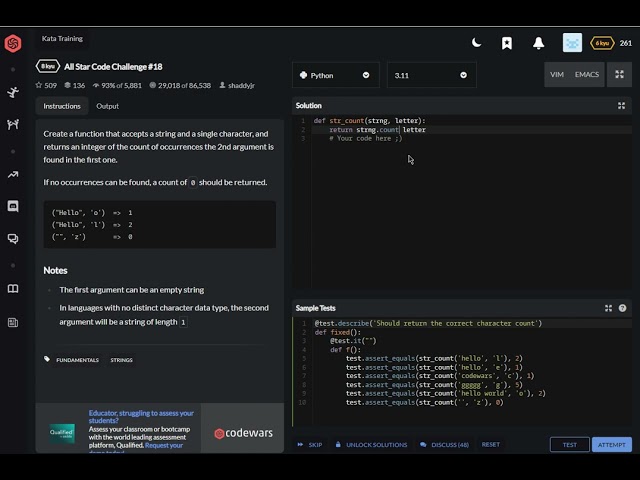Click the 29,018 of 86,538 completions stat
Image resolution: width=640 pixels, height=480 pixels.
[x=180, y=85]
